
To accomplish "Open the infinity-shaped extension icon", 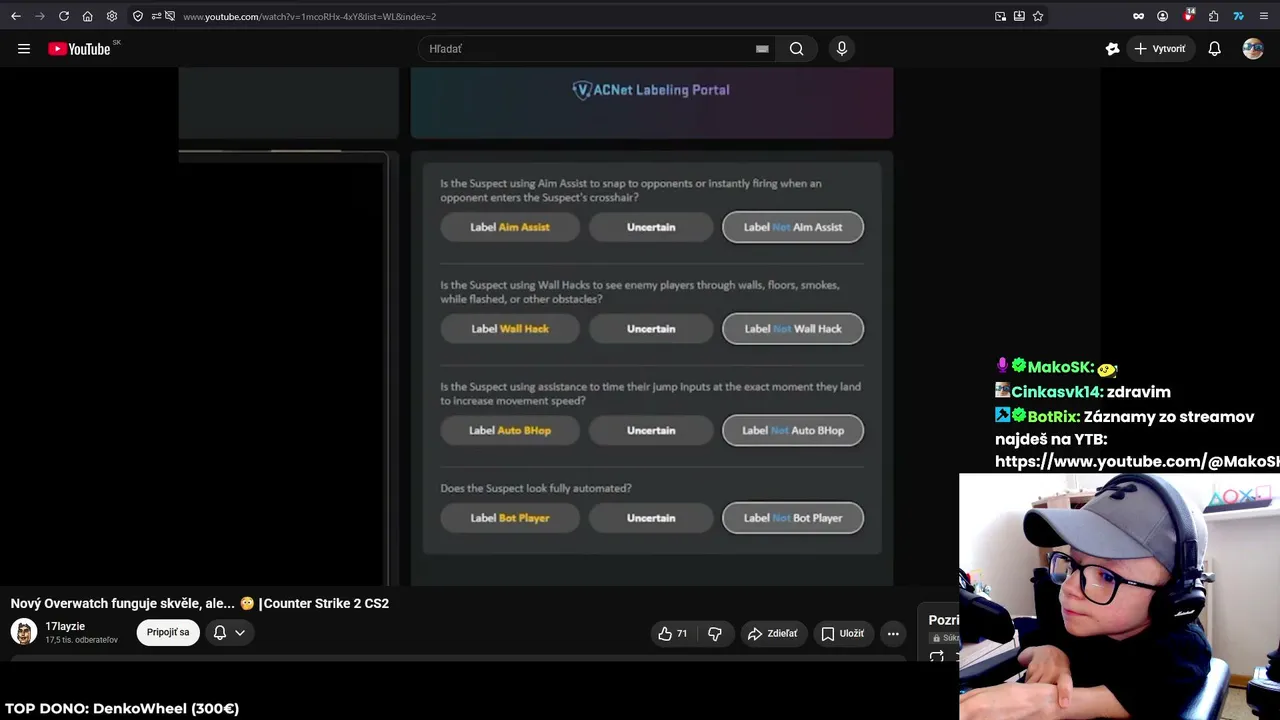I will click(1138, 16).
